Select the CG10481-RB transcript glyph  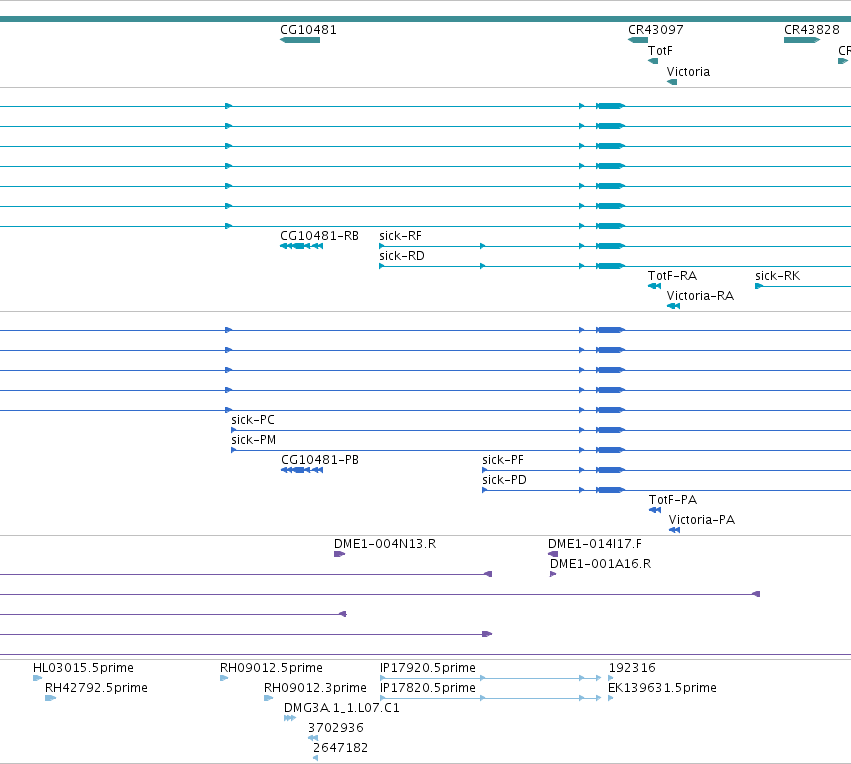[302, 246]
